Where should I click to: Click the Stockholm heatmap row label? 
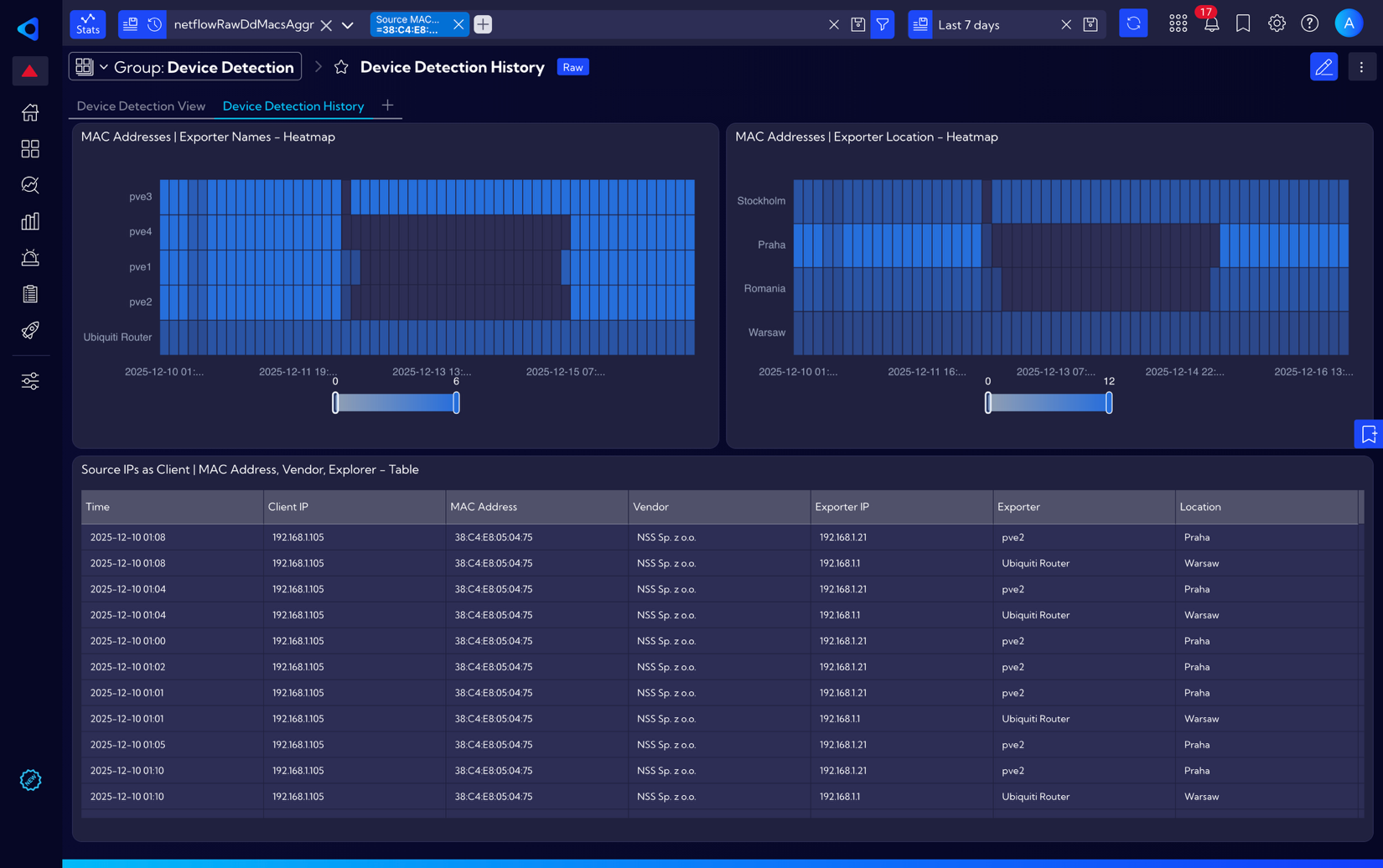(x=761, y=201)
